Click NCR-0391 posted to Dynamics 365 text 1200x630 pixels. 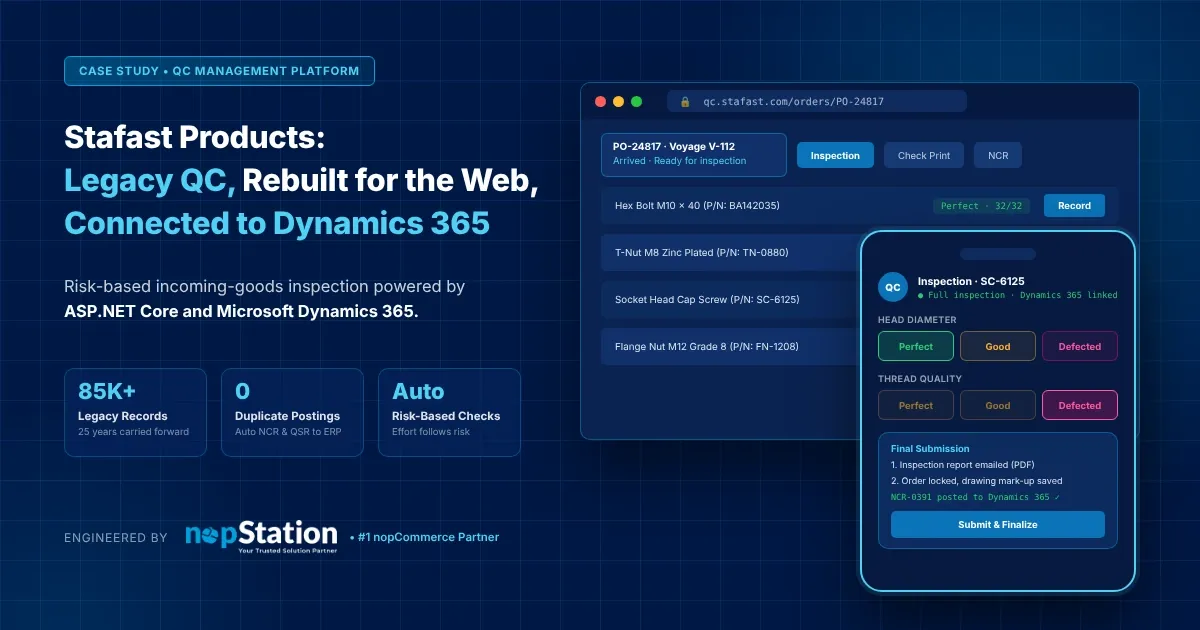(x=974, y=497)
